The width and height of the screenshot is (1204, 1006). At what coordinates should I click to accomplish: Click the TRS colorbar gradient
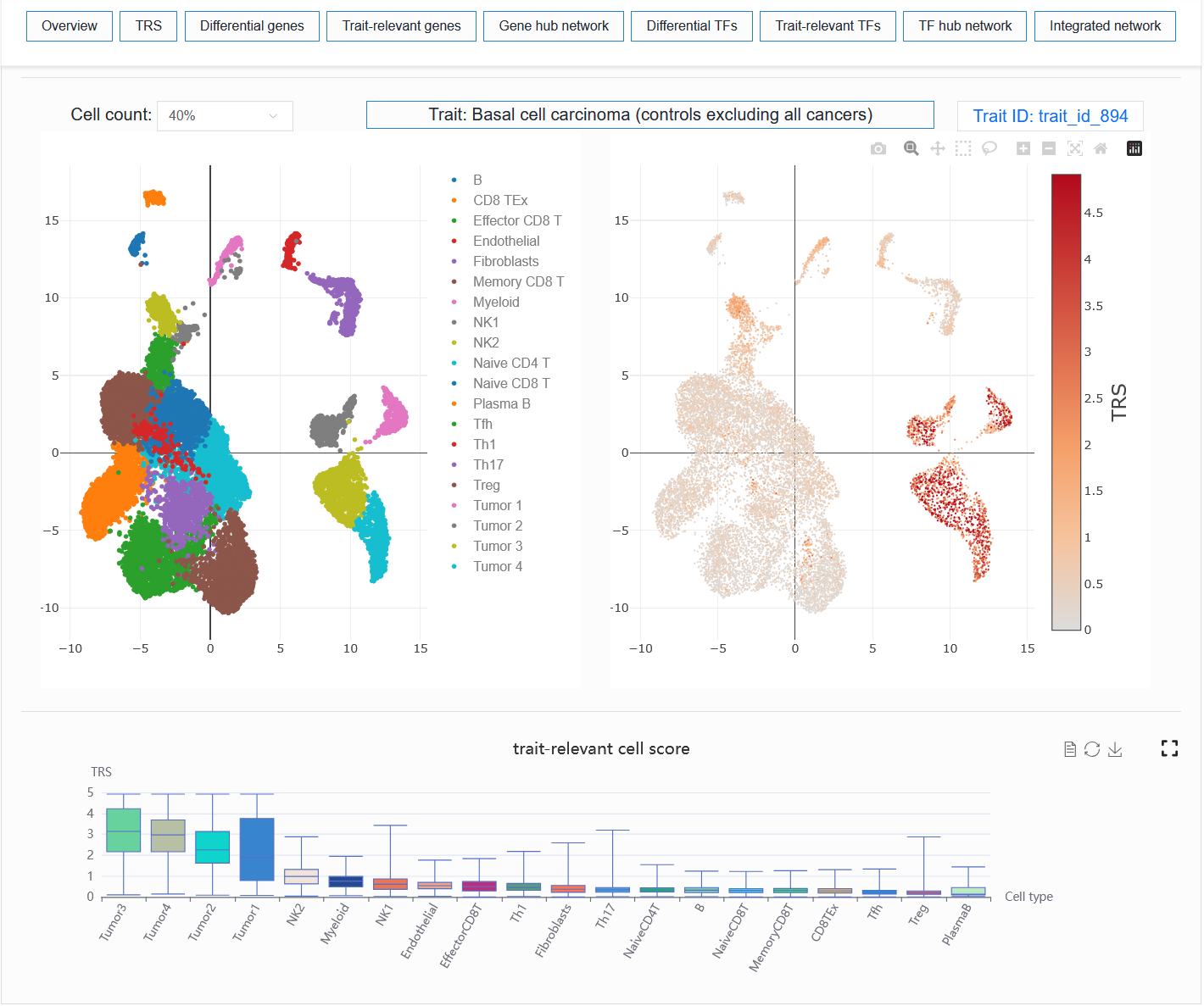(1066, 402)
